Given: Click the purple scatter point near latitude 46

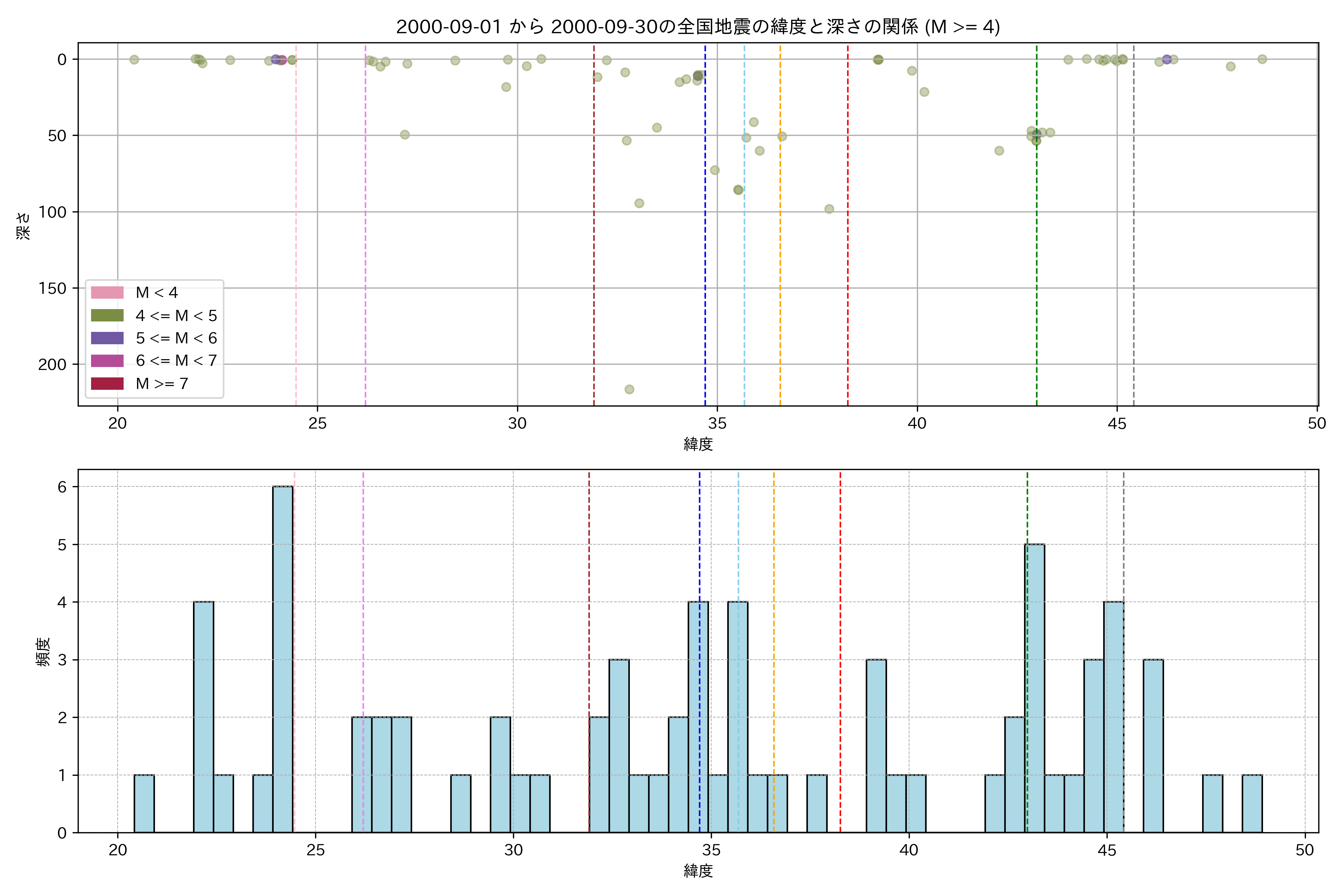Looking at the screenshot, I should pos(1167,59).
